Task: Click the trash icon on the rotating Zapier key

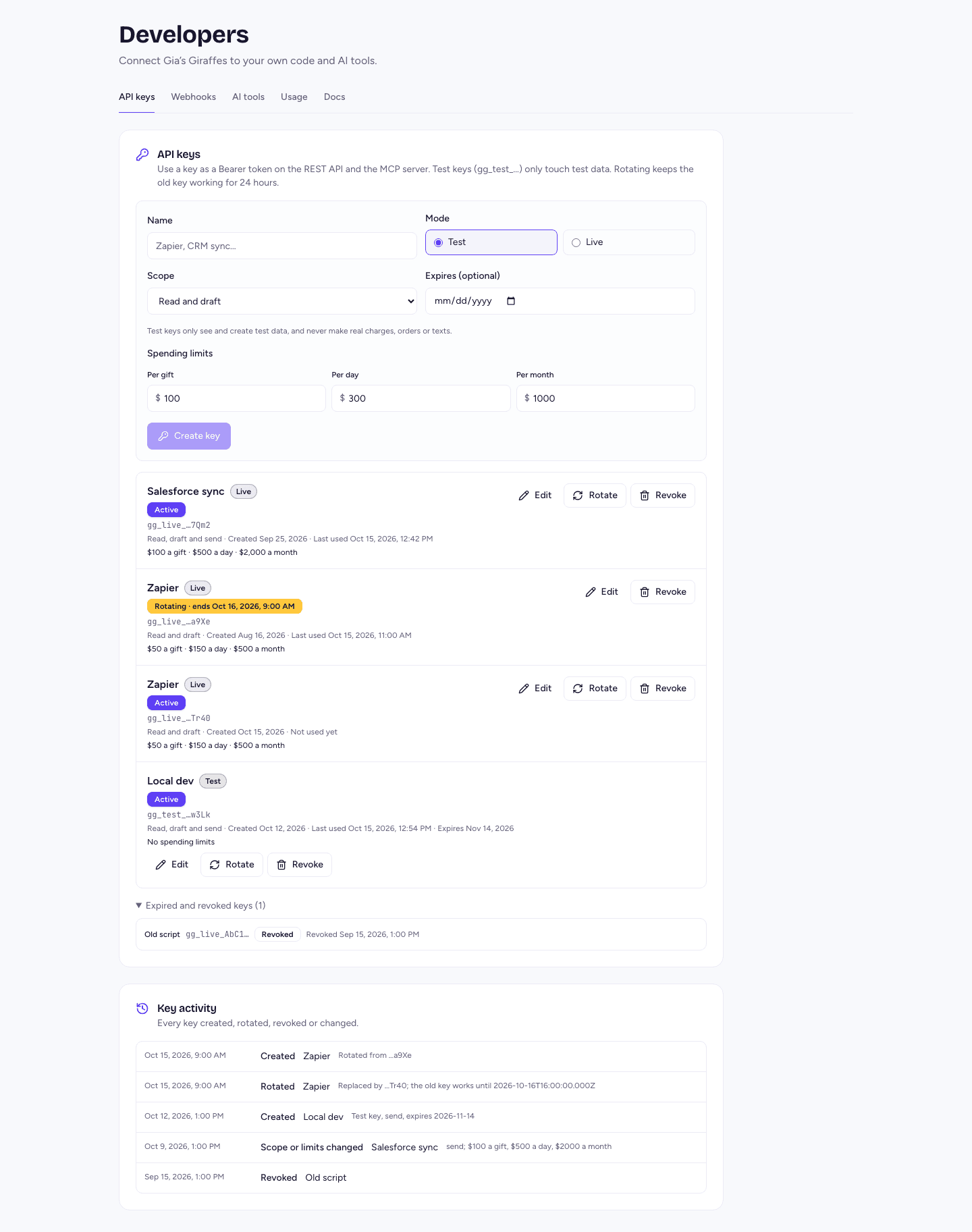Action: coord(645,592)
